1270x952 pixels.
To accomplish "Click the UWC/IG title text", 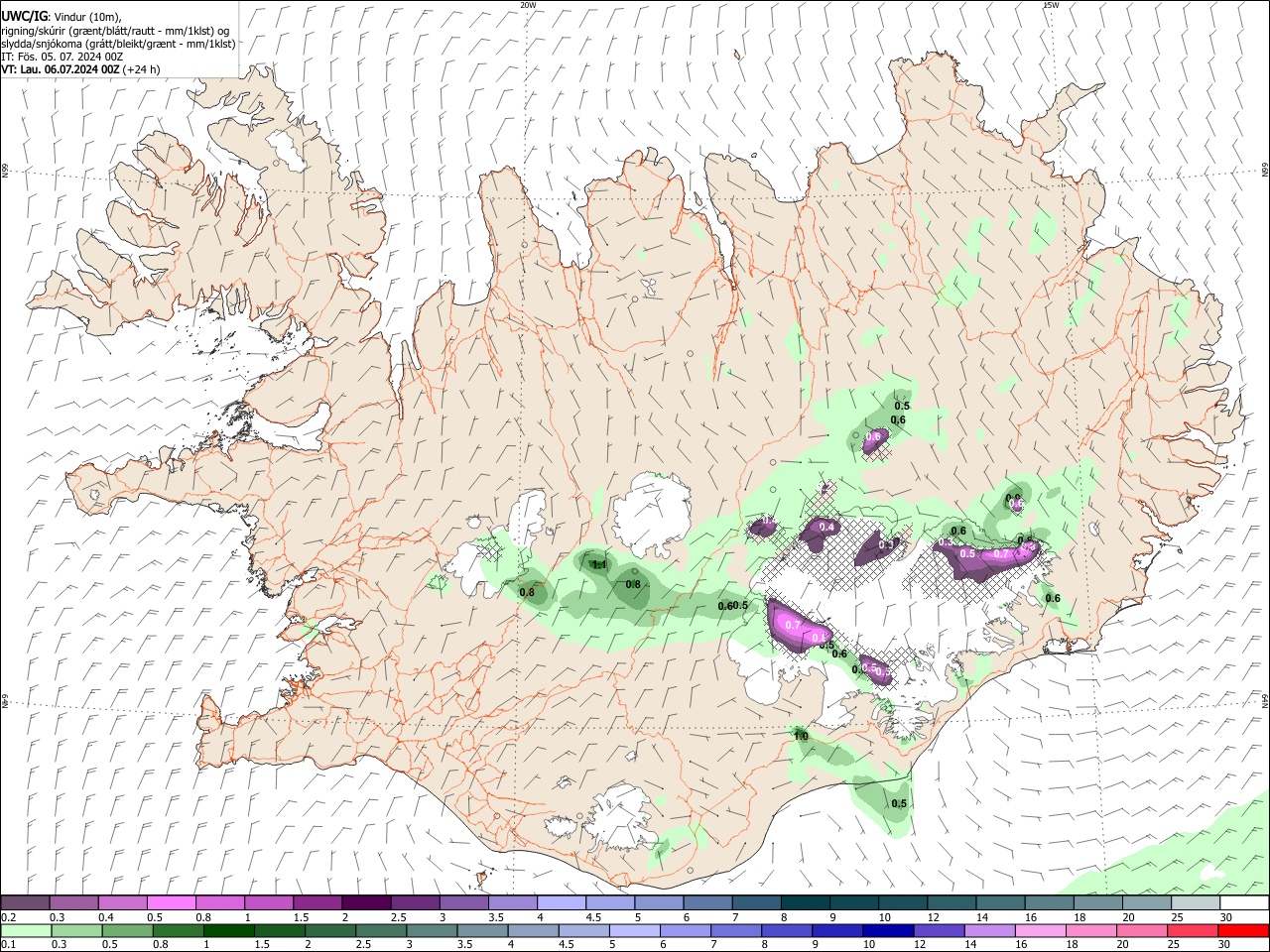I will click(x=23, y=17).
